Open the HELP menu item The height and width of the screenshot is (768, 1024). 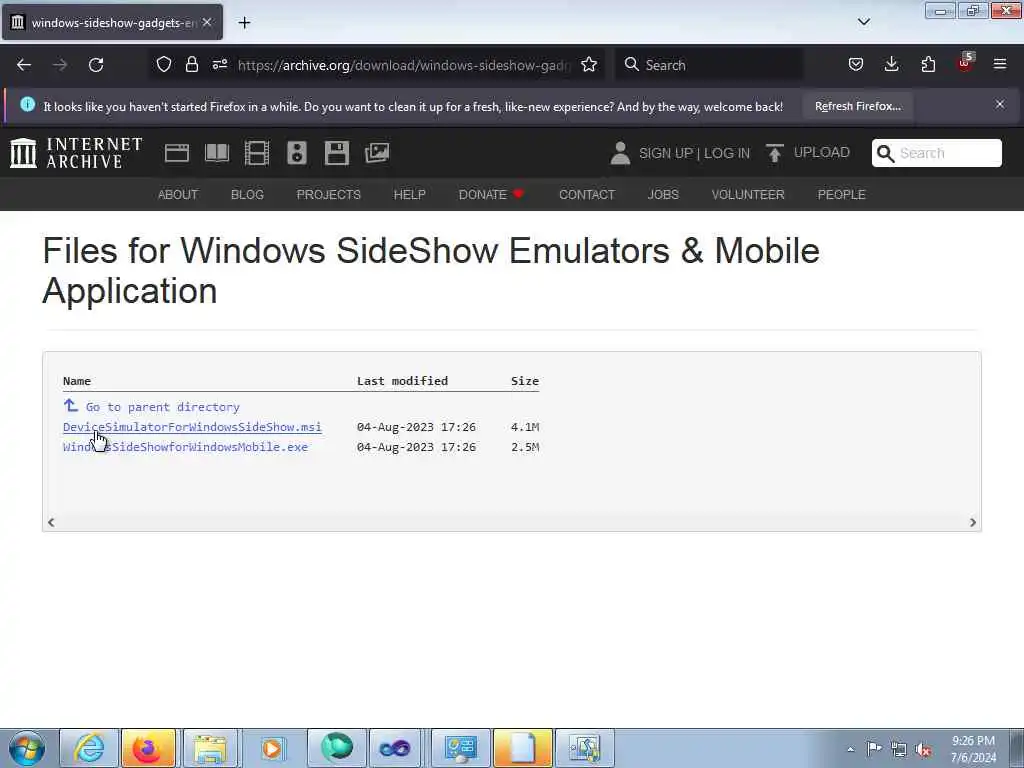pos(409,195)
